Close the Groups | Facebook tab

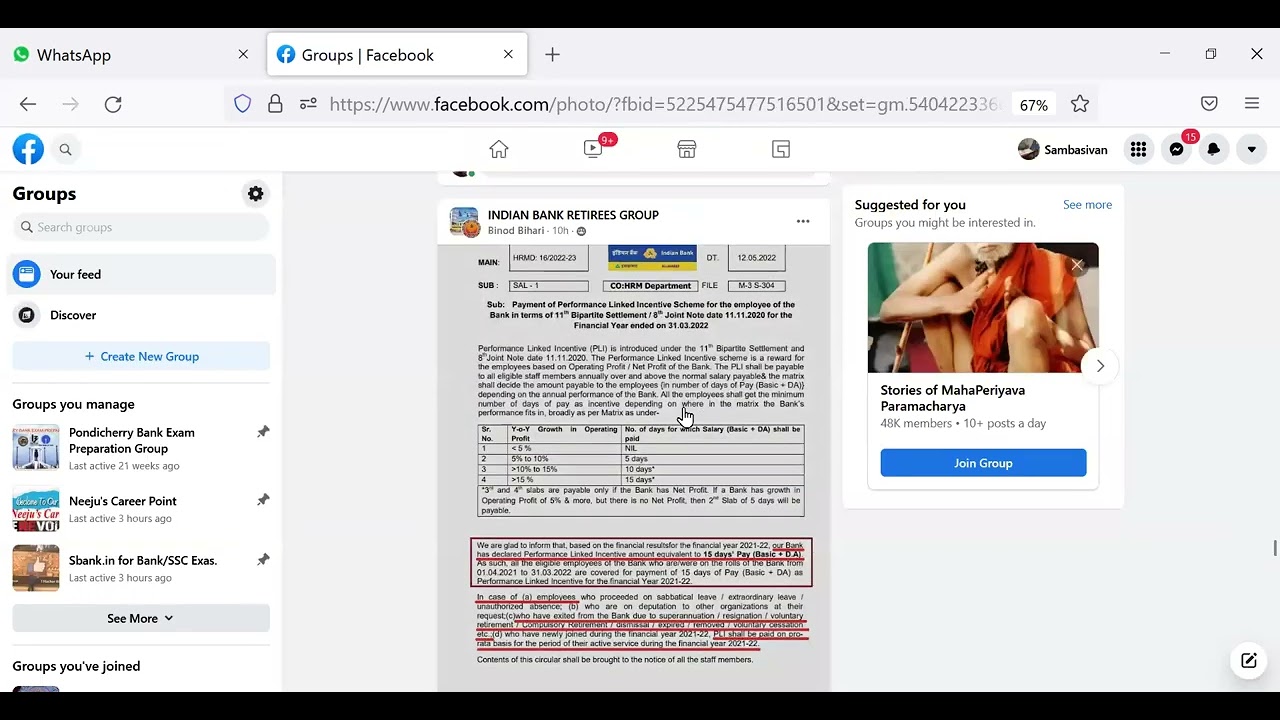point(508,55)
